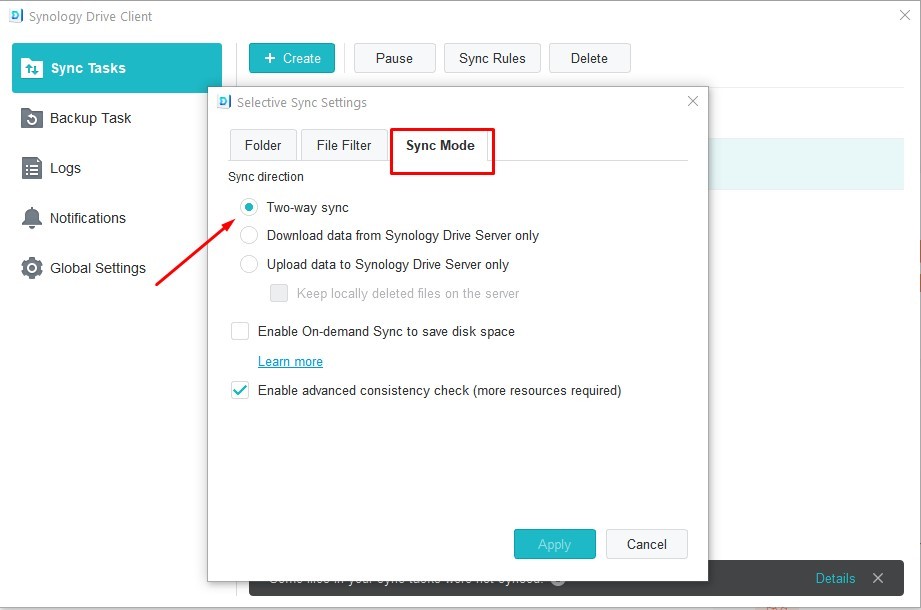Click the Backup Task folder icon
Image resolution: width=921 pixels, height=610 pixels.
tap(32, 118)
